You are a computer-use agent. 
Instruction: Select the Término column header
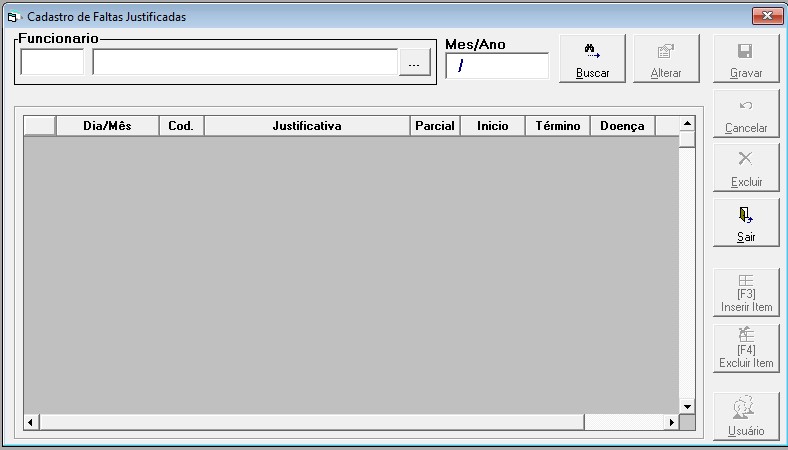click(x=558, y=126)
